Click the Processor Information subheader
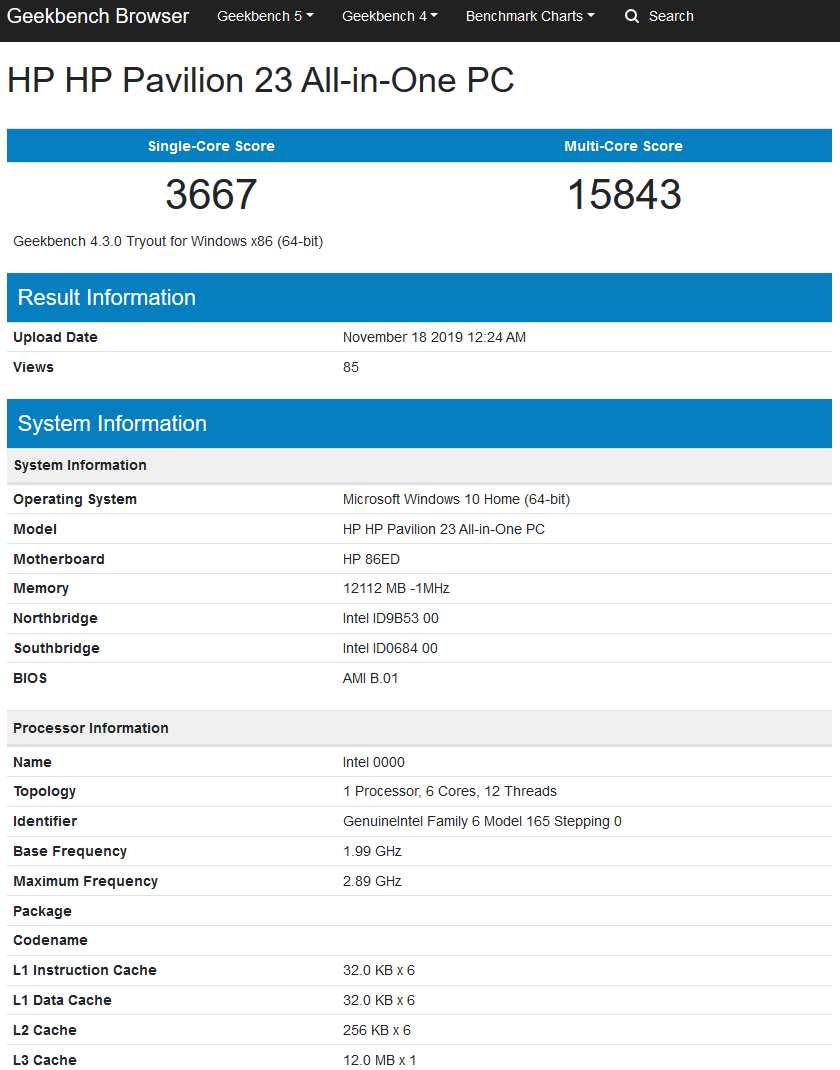The image size is (840, 1070). coord(419,728)
